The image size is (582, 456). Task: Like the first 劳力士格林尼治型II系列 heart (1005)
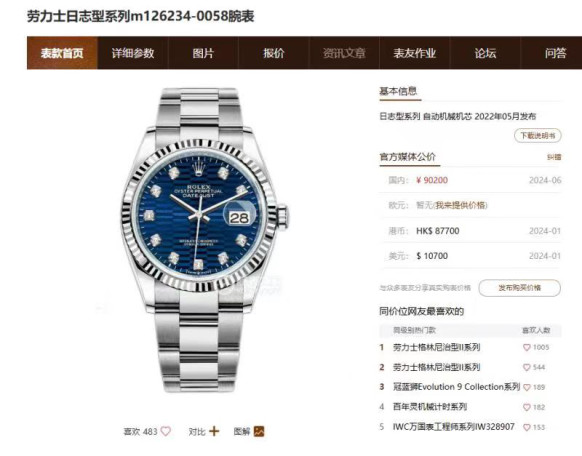[x=526, y=348]
